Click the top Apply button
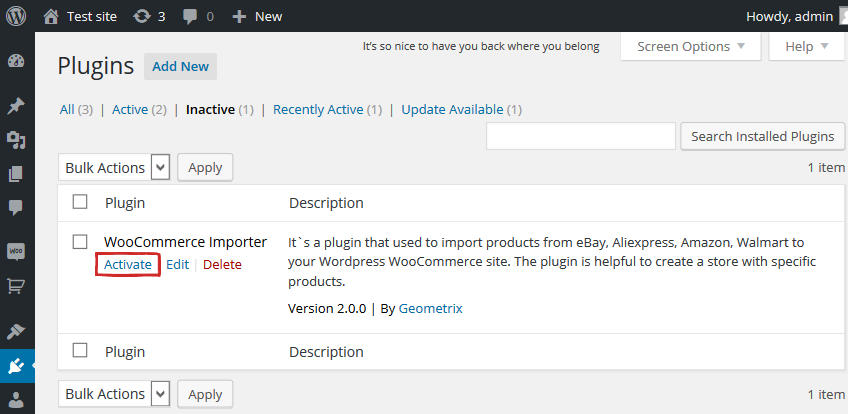 point(205,168)
